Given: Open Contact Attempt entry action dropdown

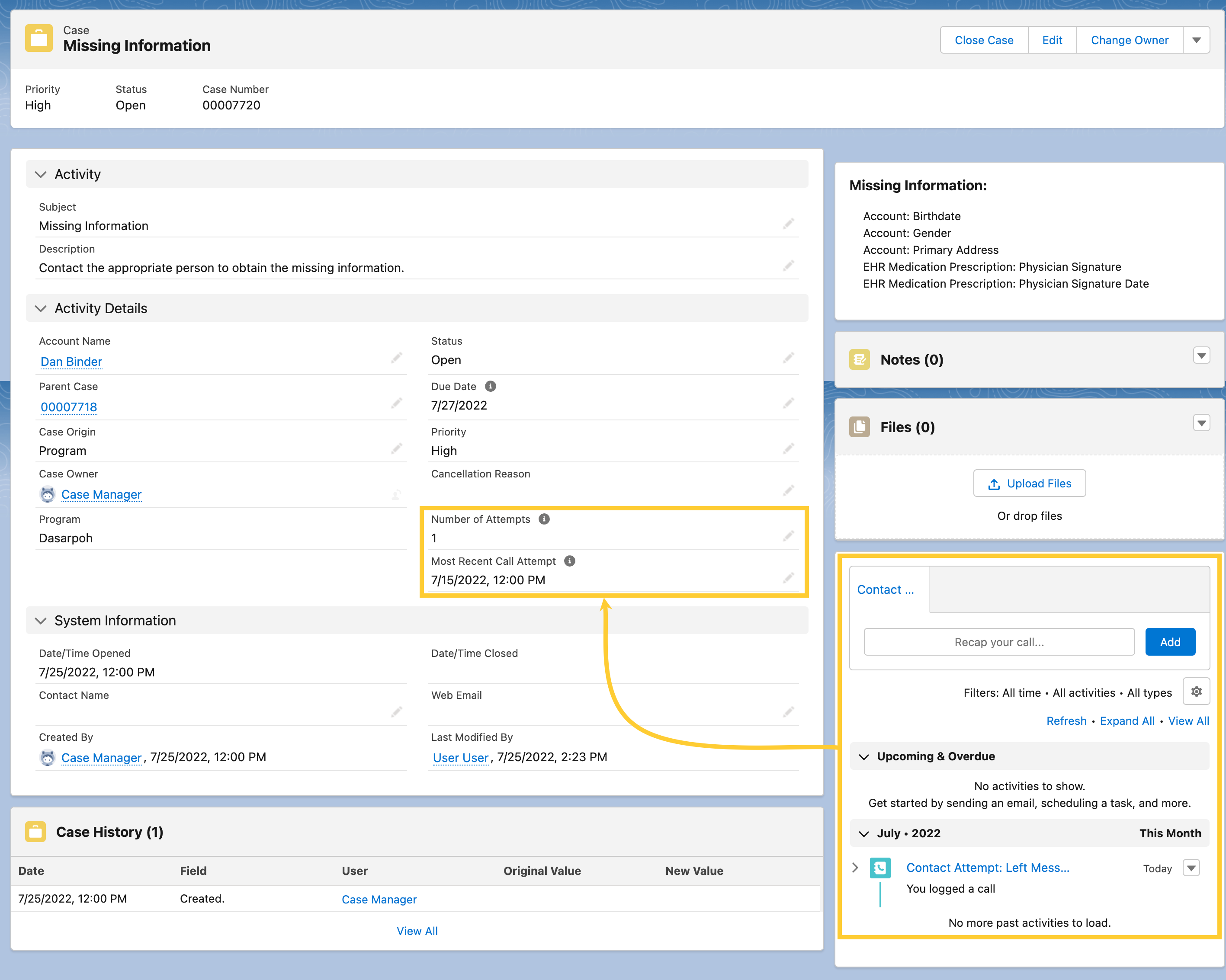Looking at the screenshot, I should pos(1191,868).
